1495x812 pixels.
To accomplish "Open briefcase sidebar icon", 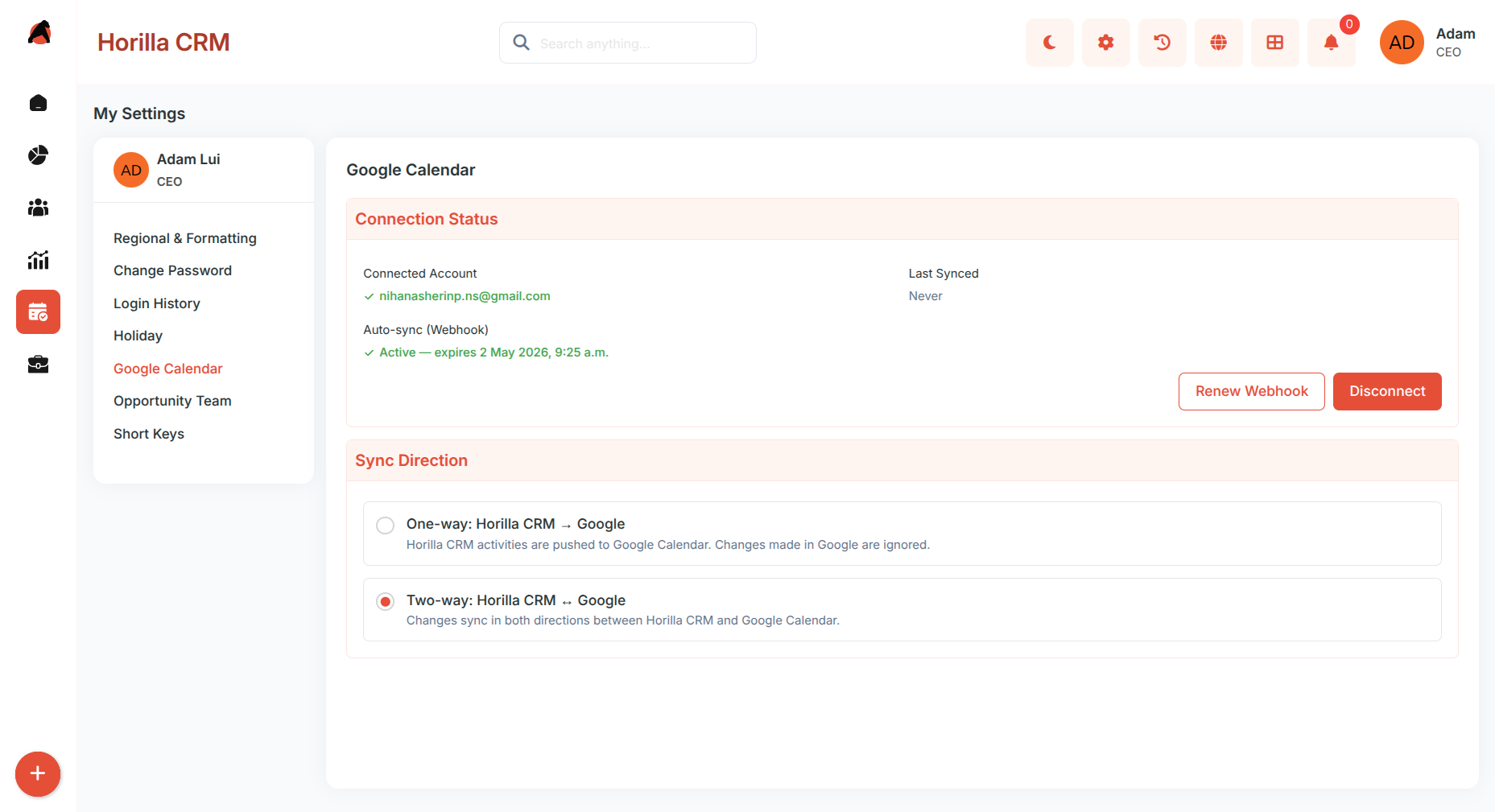I will (38, 365).
